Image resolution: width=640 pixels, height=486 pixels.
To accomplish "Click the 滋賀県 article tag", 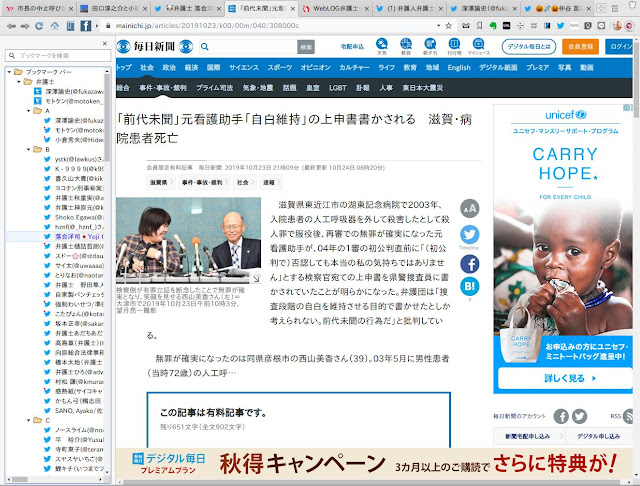I will [x=160, y=182].
